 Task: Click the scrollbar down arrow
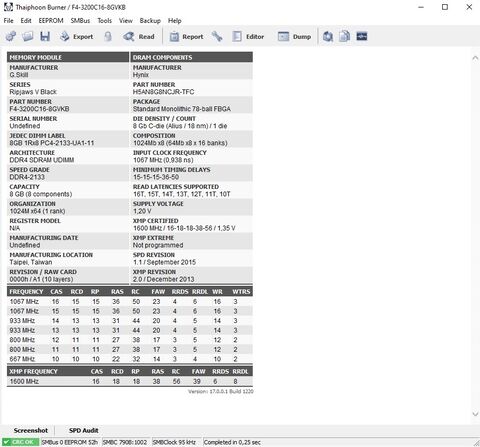click(x=475, y=414)
